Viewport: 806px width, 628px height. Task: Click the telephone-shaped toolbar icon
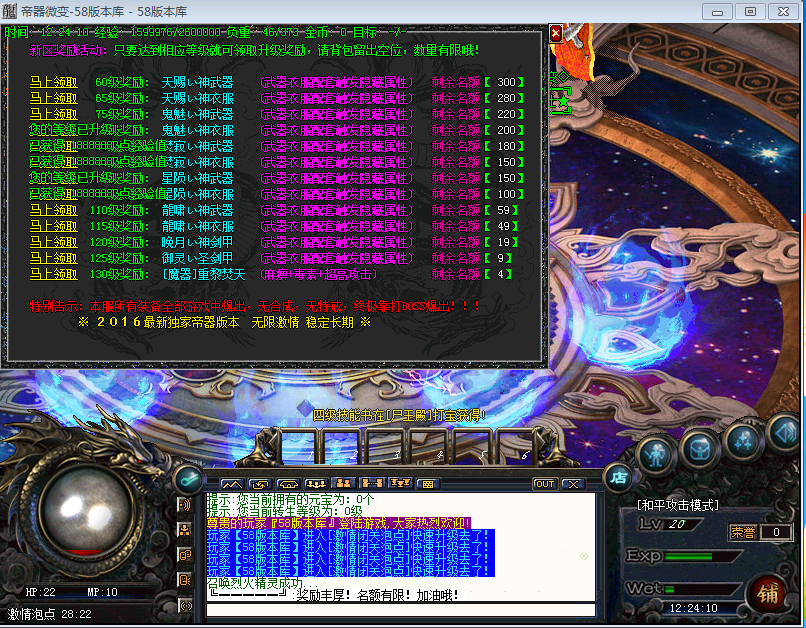tap(288, 484)
